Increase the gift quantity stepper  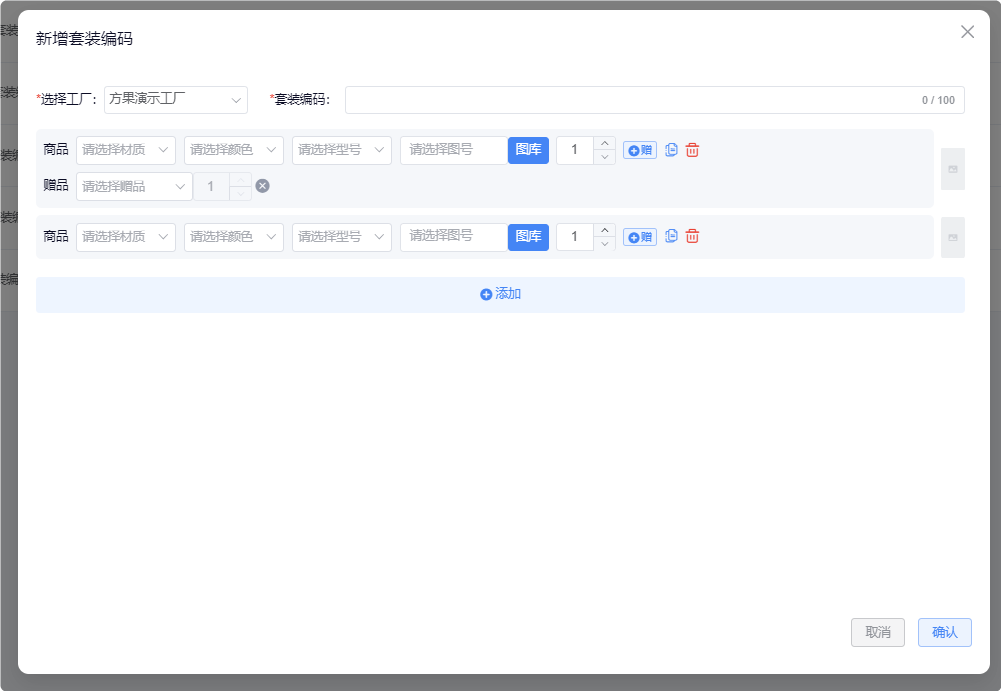tap(241, 180)
